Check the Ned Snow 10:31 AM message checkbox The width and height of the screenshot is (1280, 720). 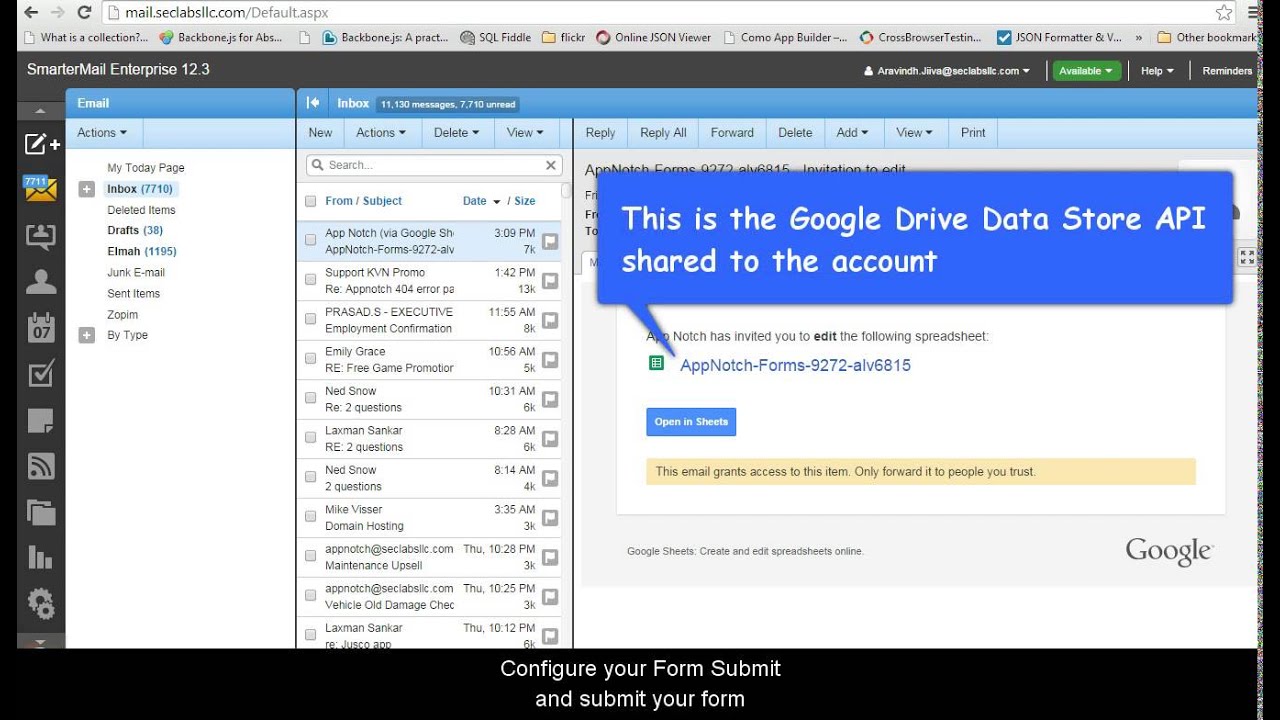tap(310, 398)
